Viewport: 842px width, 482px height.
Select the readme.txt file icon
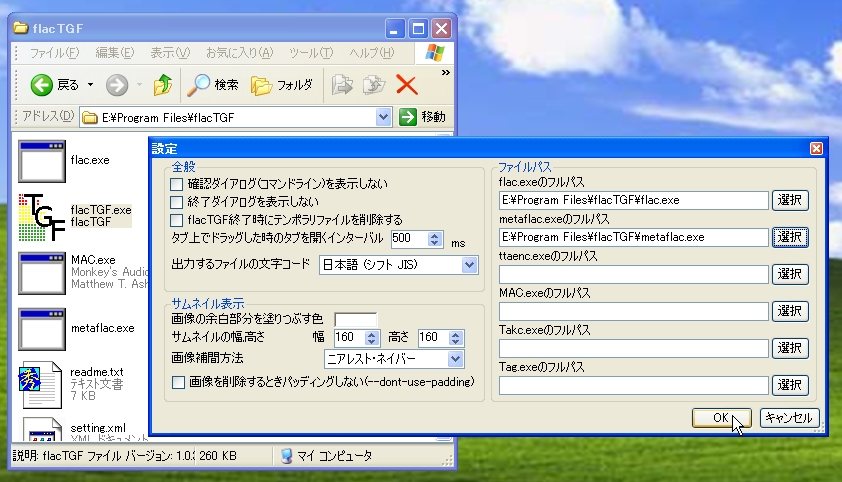point(40,384)
